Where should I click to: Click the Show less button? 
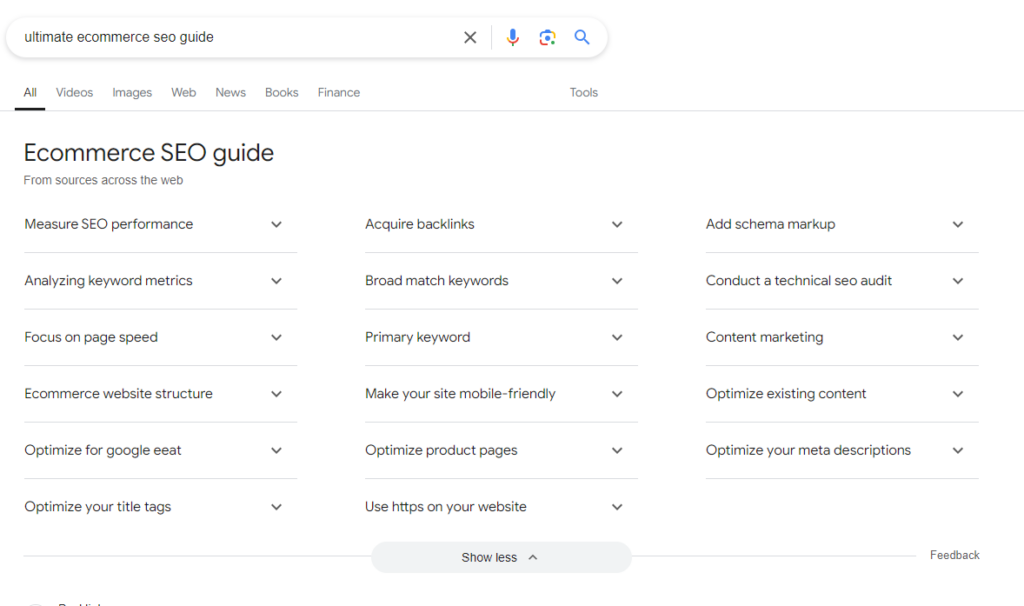(502, 557)
